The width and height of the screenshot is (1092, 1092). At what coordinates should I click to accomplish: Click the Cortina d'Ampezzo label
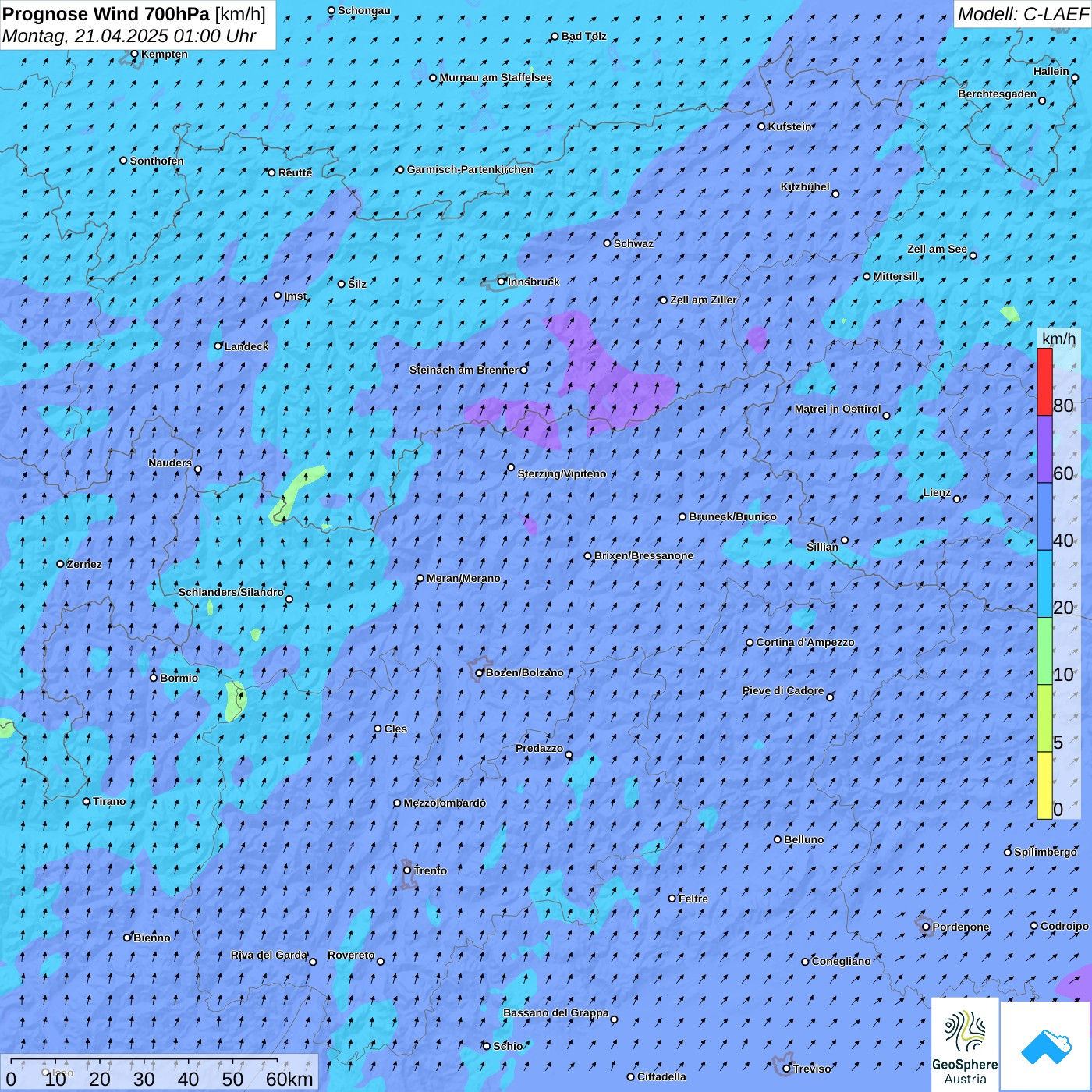point(805,643)
